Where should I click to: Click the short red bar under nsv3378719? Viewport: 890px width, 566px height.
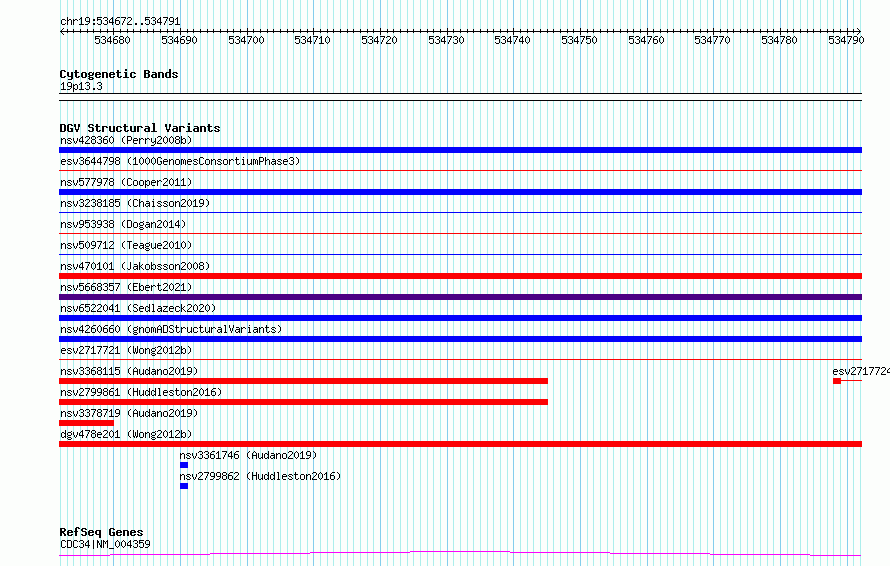[x=86, y=423]
